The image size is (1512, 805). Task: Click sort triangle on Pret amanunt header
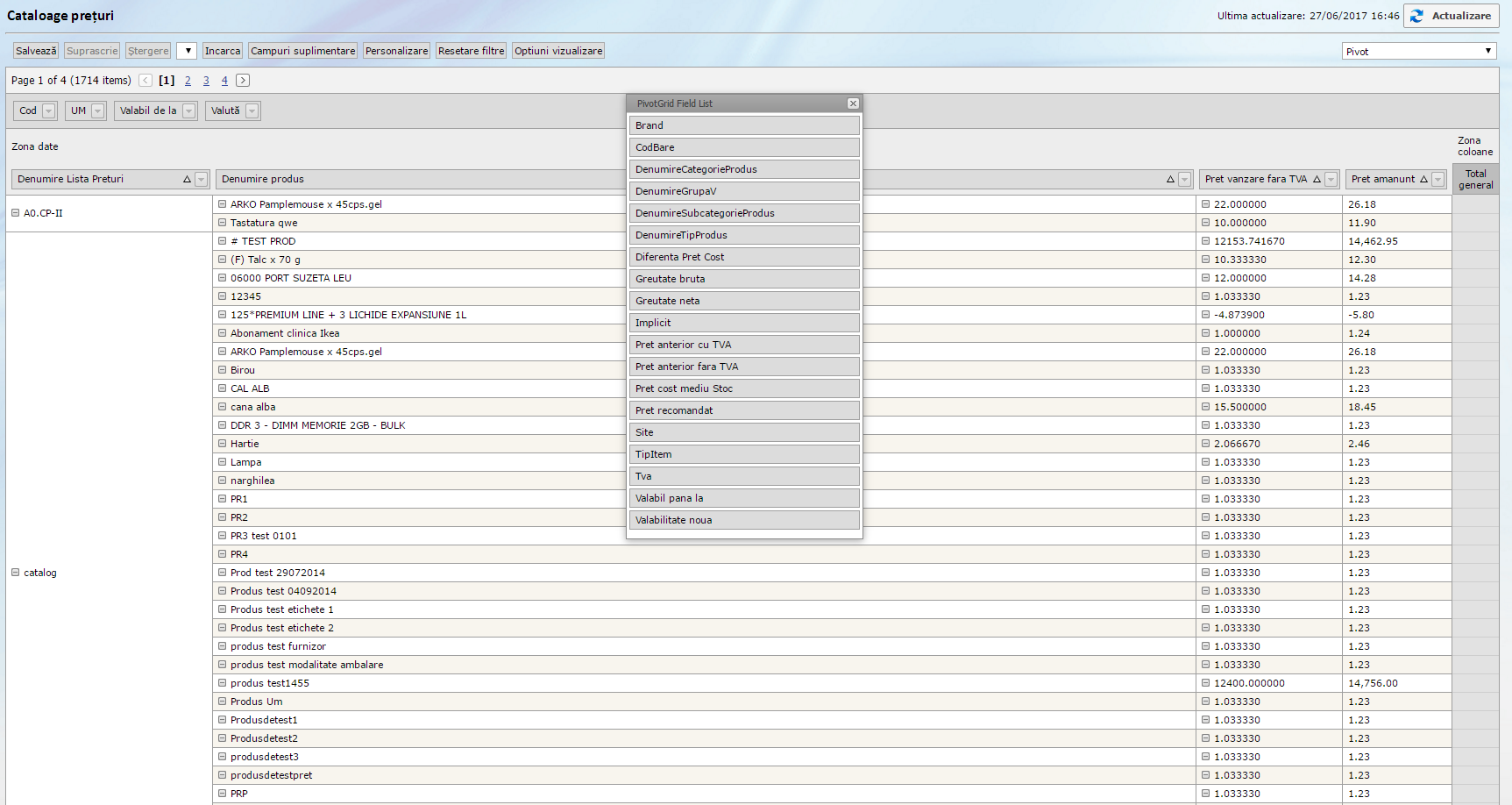point(1423,180)
